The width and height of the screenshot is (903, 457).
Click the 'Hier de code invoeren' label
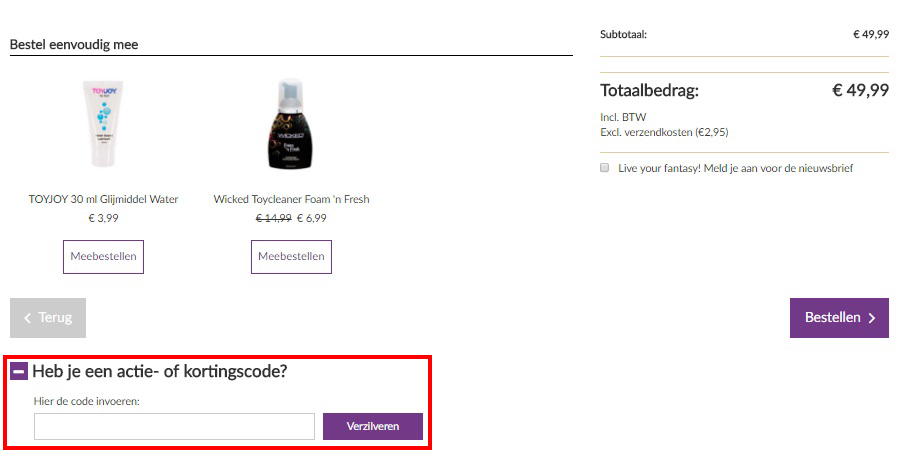pyautogui.click(x=87, y=401)
